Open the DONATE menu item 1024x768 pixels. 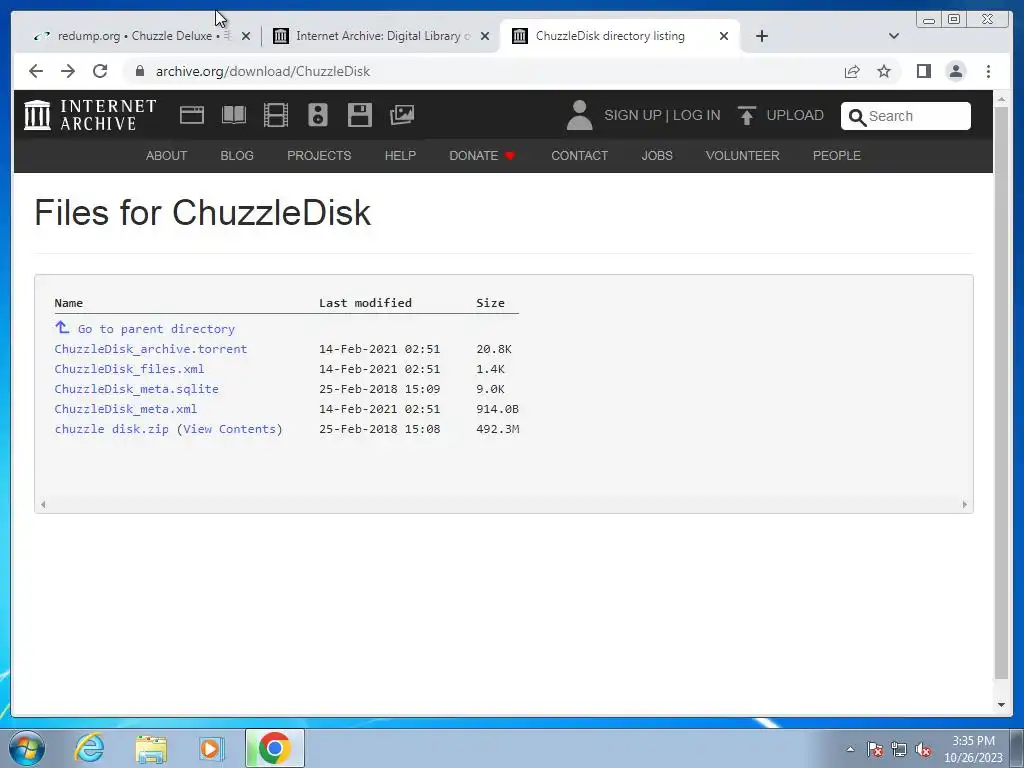click(482, 155)
